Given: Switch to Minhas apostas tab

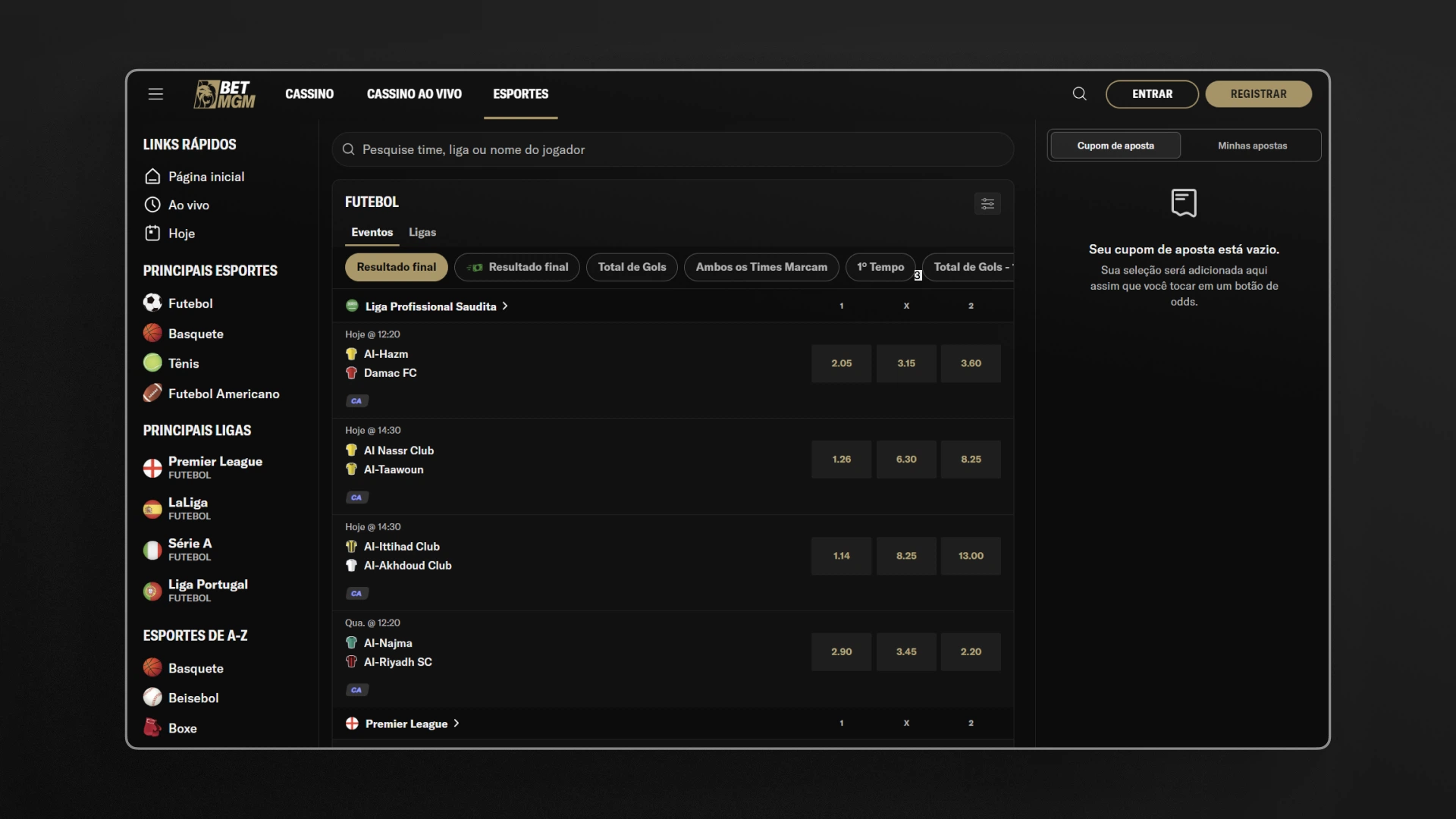Looking at the screenshot, I should (x=1252, y=146).
